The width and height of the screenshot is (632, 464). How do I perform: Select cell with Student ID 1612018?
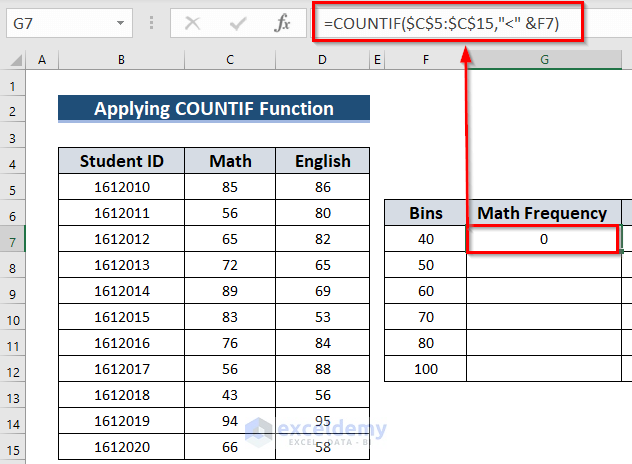click(121, 395)
